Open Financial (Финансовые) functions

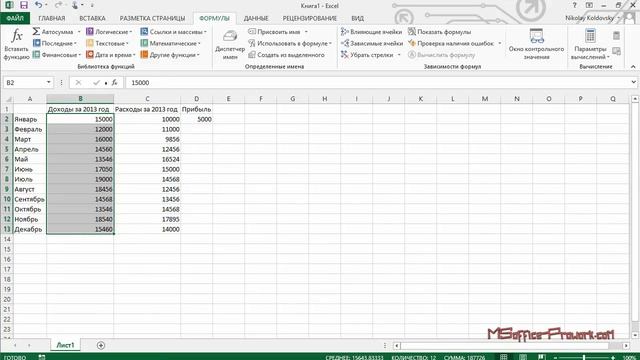(56, 55)
